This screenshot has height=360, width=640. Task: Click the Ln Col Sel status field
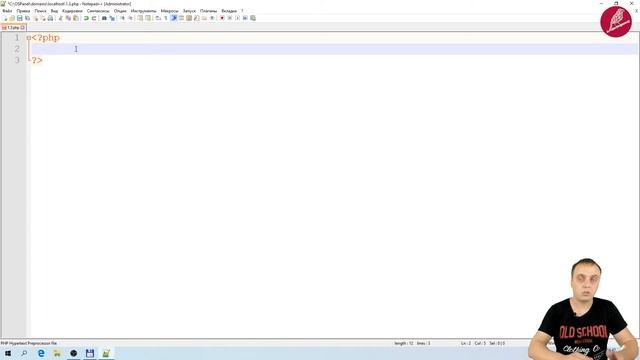[x=483, y=343]
